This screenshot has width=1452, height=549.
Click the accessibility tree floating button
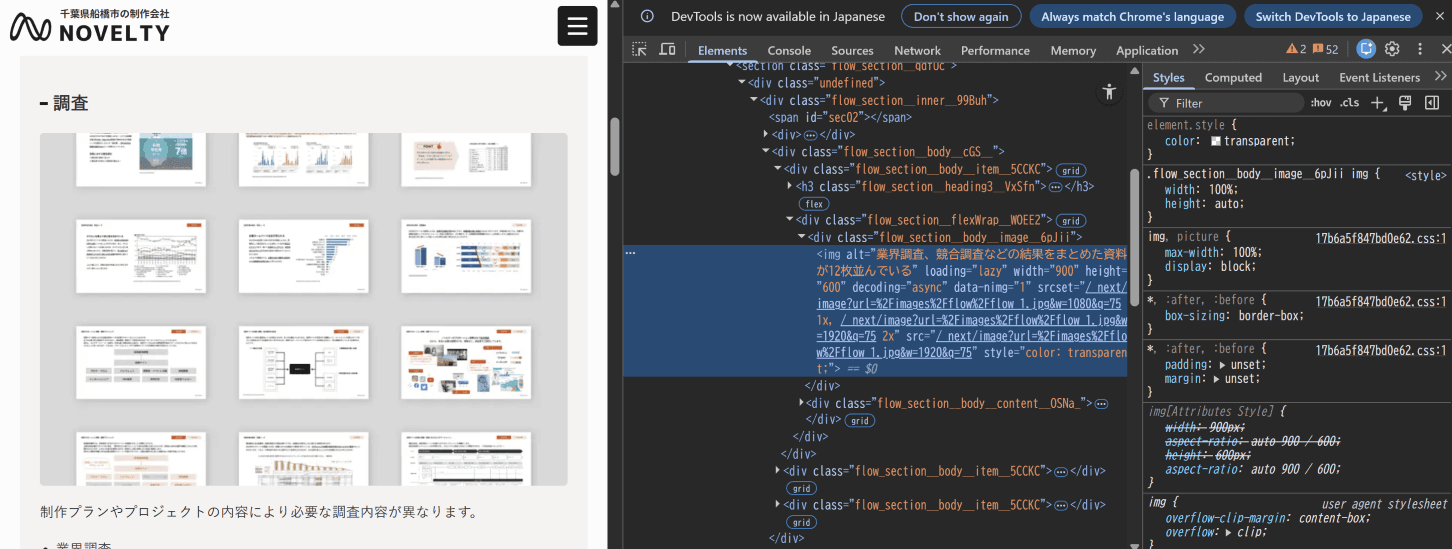click(x=1108, y=92)
